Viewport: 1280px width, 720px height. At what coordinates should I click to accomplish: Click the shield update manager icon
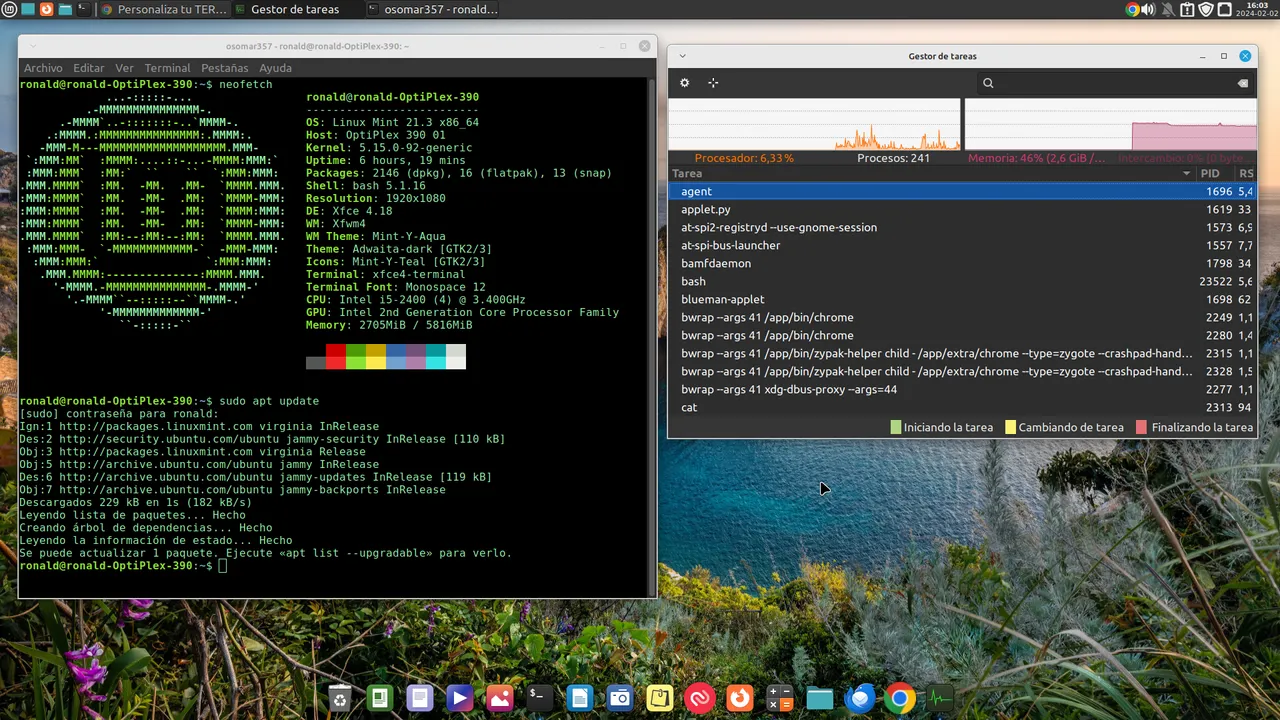click(1206, 9)
